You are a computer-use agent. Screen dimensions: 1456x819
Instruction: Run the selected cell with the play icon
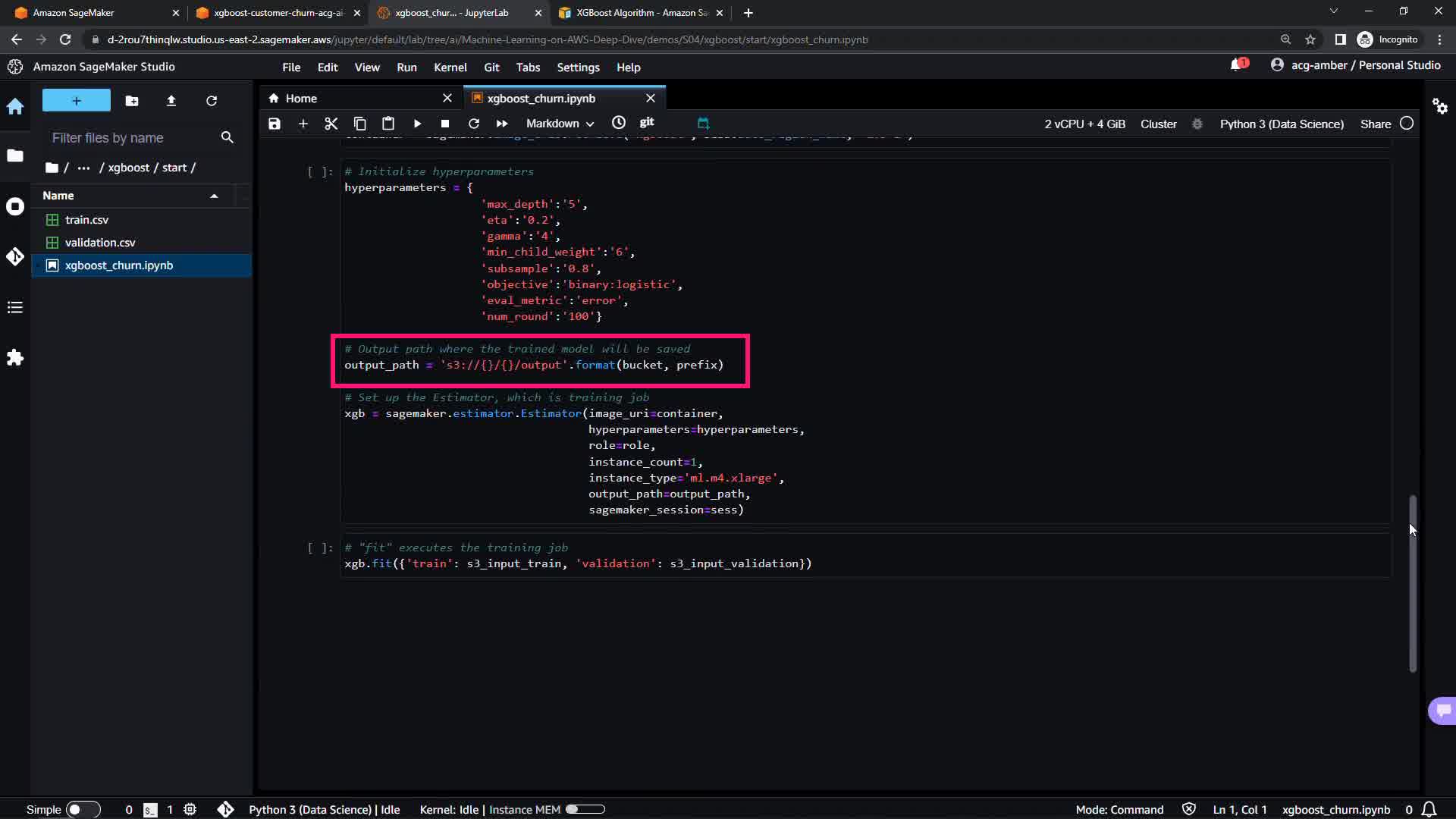[x=417, y=124]
